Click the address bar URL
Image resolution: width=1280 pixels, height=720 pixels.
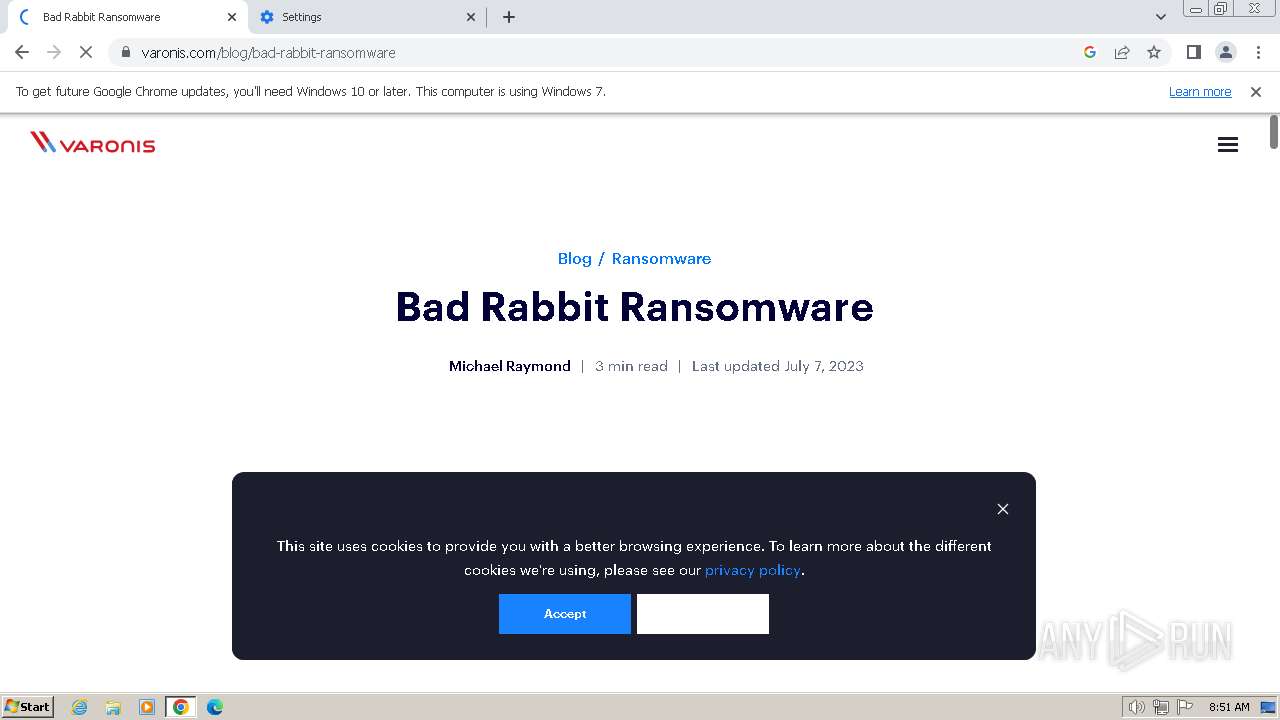(269, 52)
